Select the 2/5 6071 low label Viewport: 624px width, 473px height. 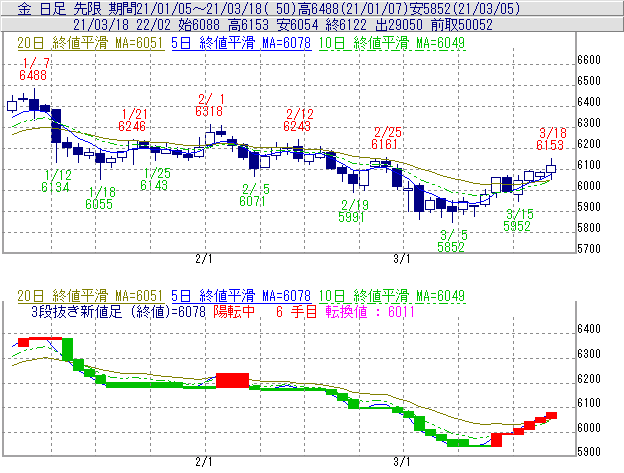tap(254, 195)
